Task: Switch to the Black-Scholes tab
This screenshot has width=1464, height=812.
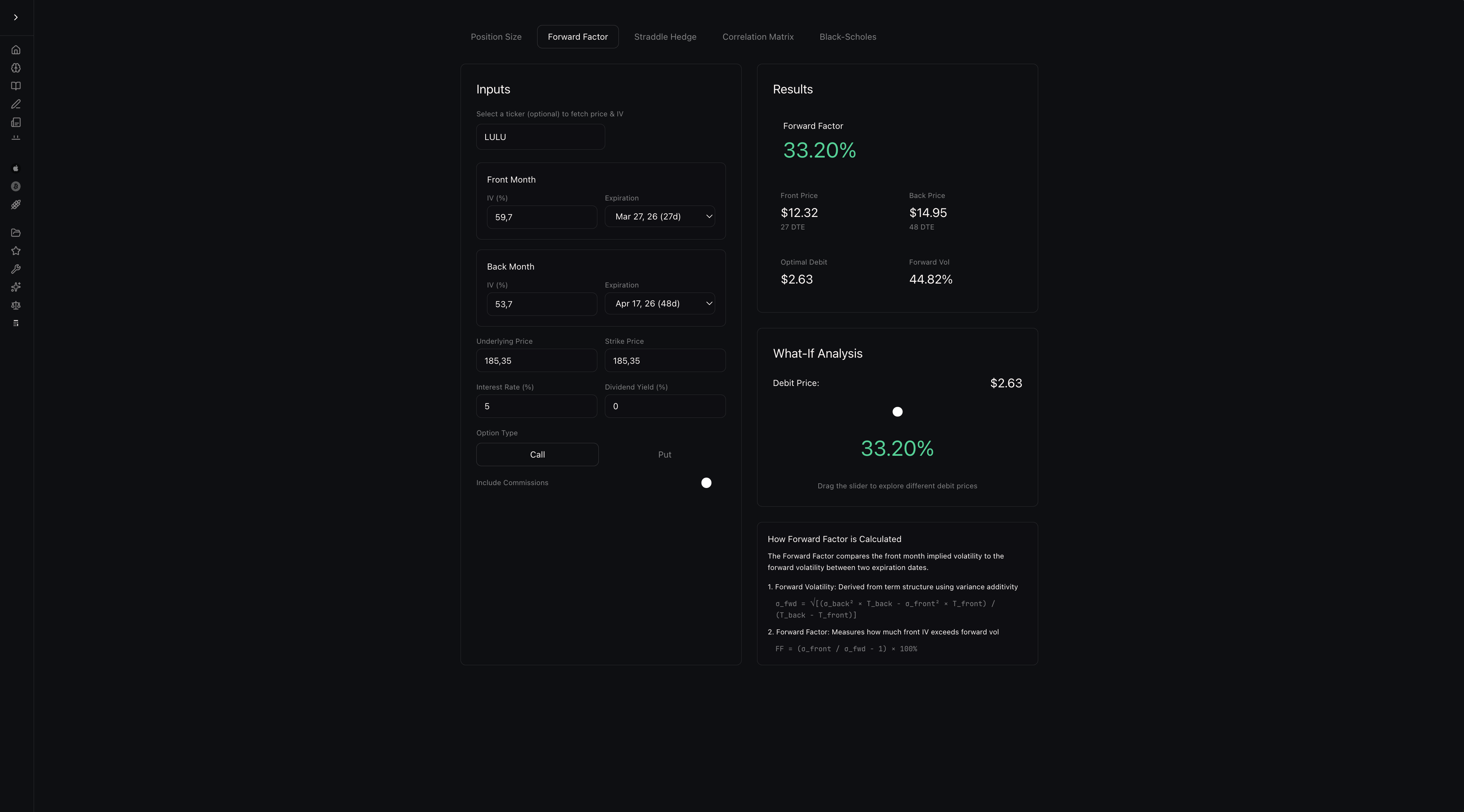Action: coord(847,37)
